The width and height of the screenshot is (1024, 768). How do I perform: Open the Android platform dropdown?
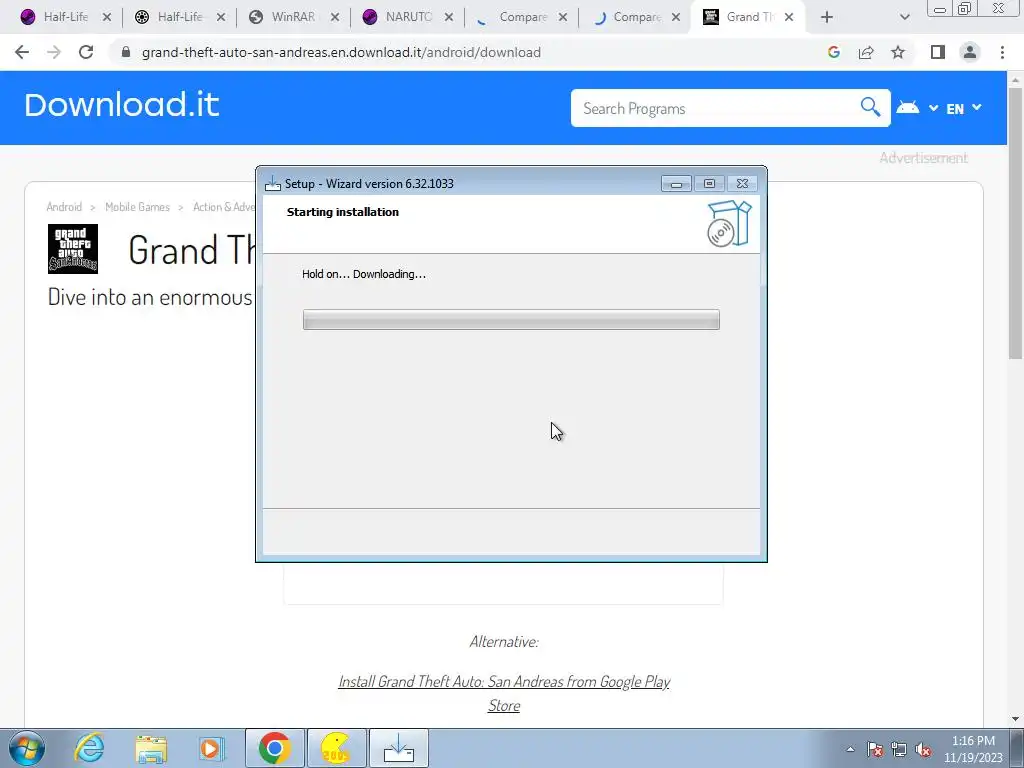(916, 107)
